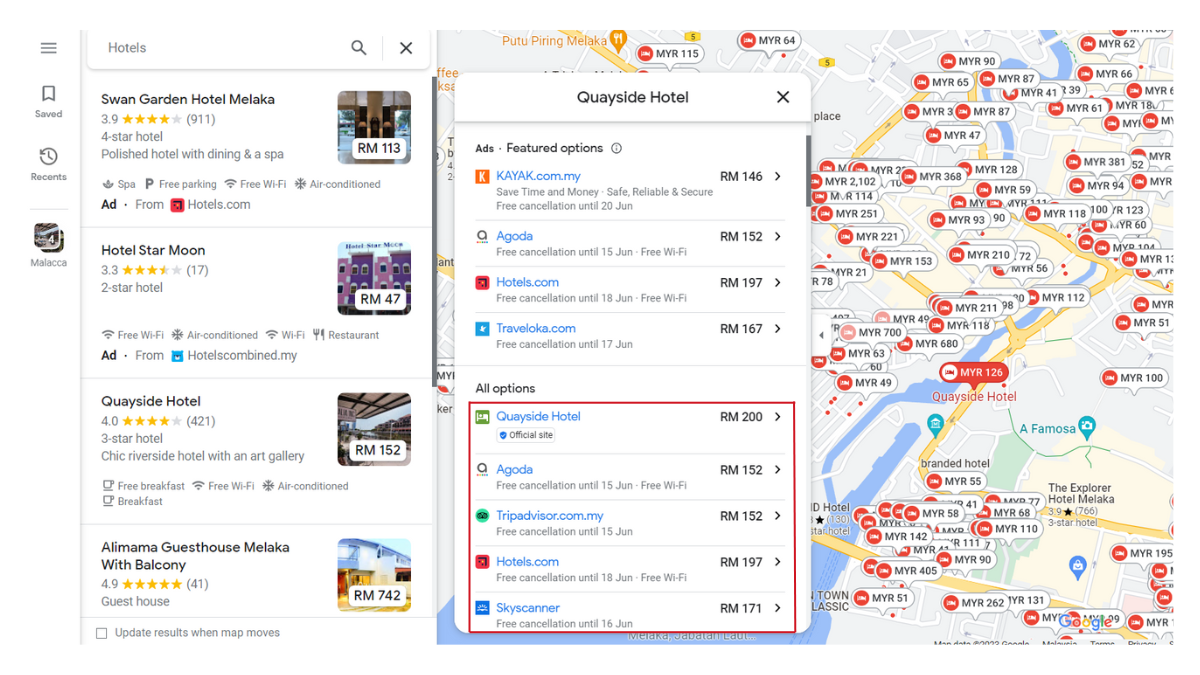Image resolution: width=1200 pixels, height=675 pixels.
Task: Enable Update results when map moves
Action: [101, 633]
